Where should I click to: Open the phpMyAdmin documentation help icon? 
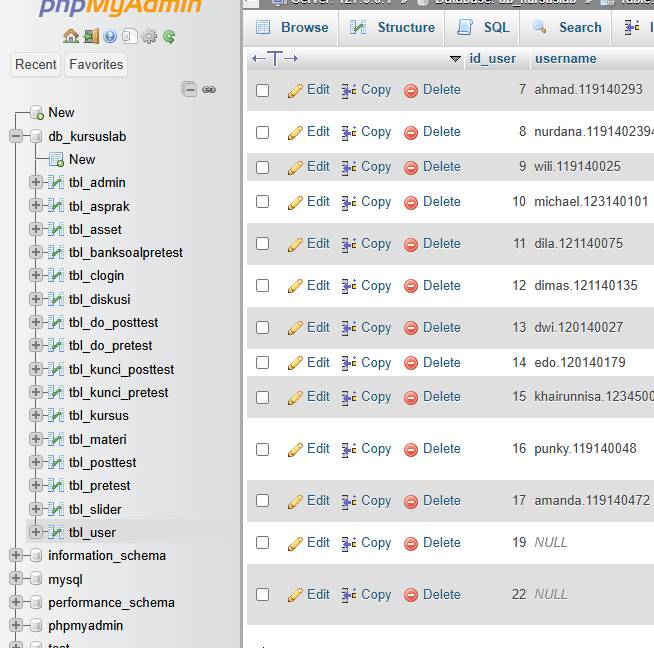point(109,37)
